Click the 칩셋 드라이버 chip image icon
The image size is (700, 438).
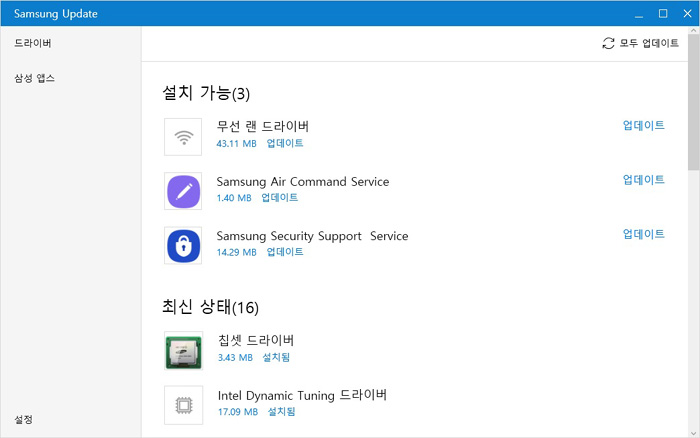183,350
